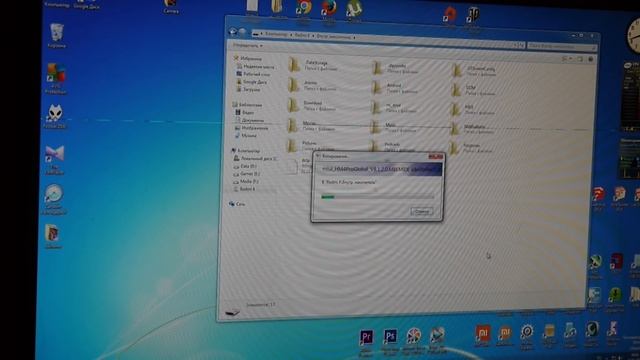This screenshot has height=360, width=640.
Task: Open the red Mi desktop shortcut
Action: (x=482, y=336)
